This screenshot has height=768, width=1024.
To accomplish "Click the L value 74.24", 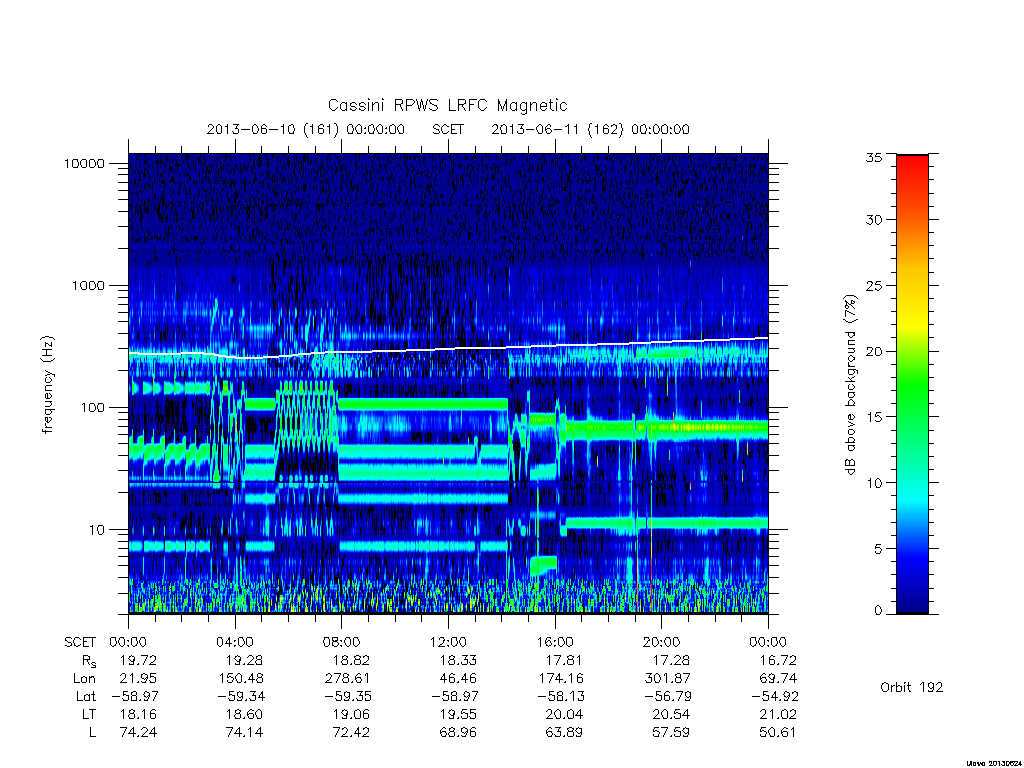I will 138,733.
